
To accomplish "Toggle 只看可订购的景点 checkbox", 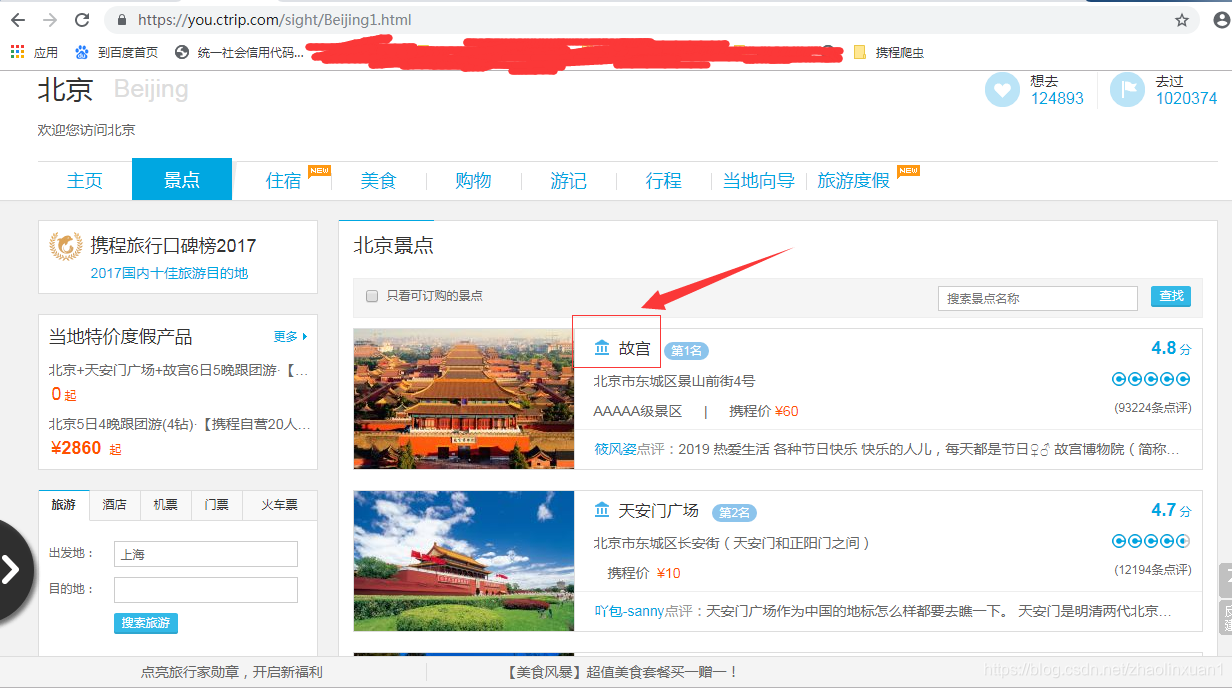I will click(372, 296).
